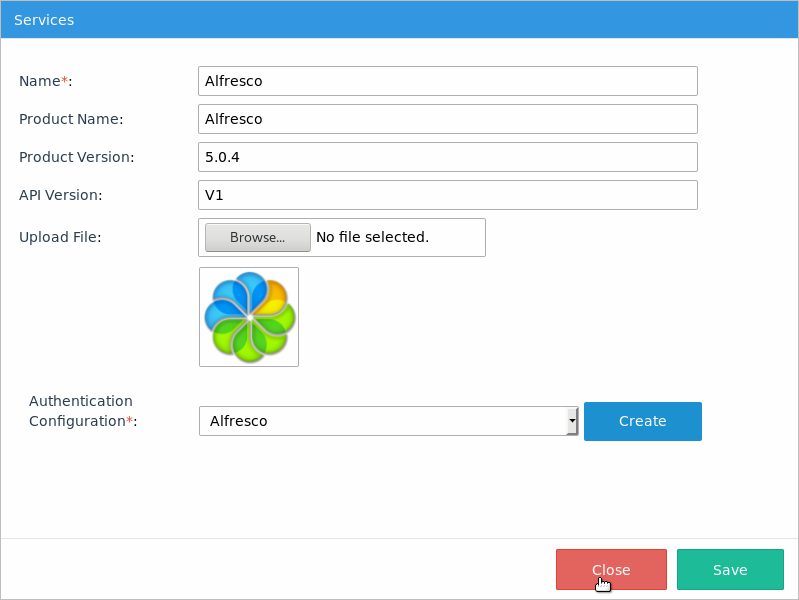The width and height of the screenshot is (799, 600).
Task: Click the API Version field containing V1
Action: click(447, 195)
